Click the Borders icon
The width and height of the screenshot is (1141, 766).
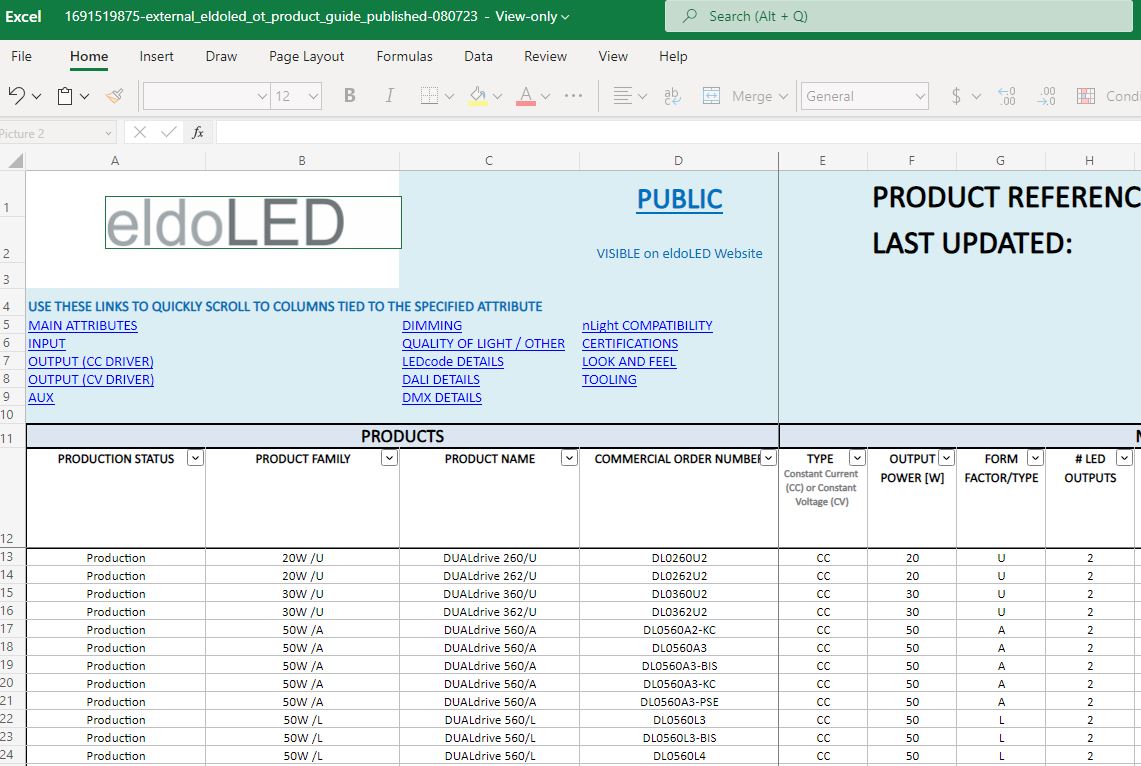[429, 96]
